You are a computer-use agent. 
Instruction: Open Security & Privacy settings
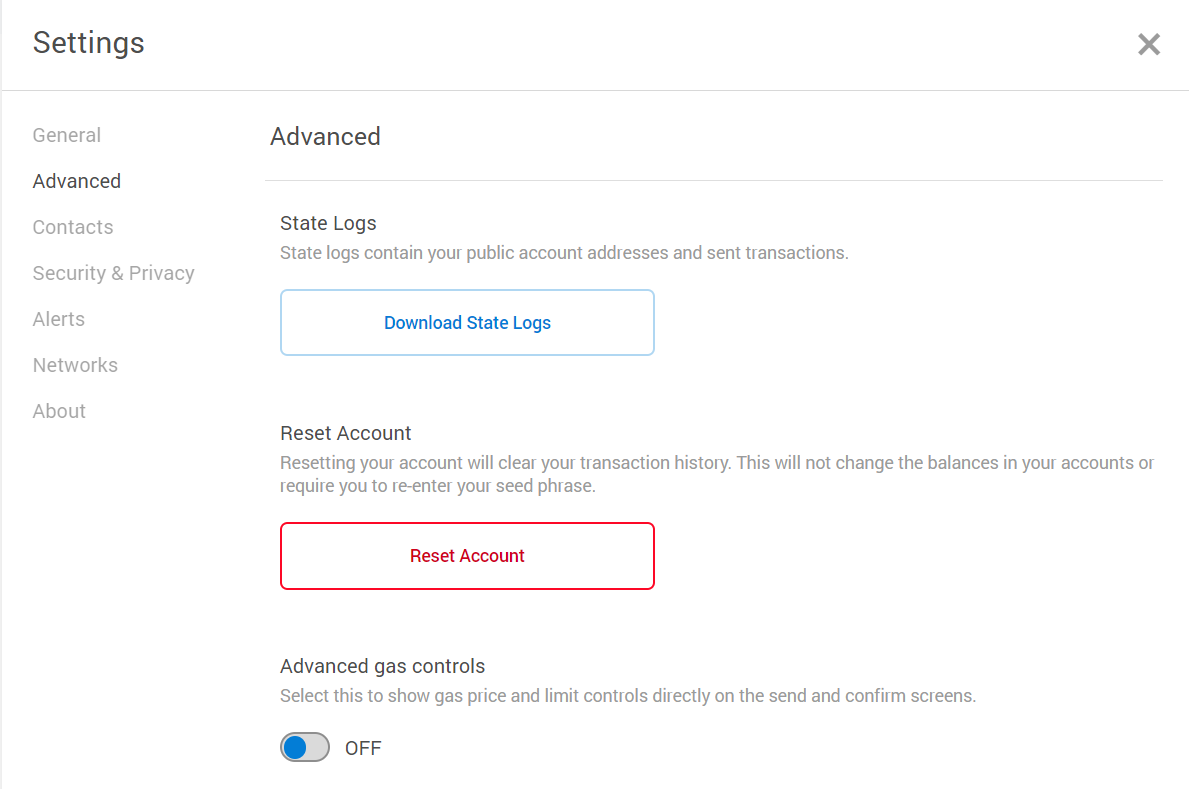(113, 273)
